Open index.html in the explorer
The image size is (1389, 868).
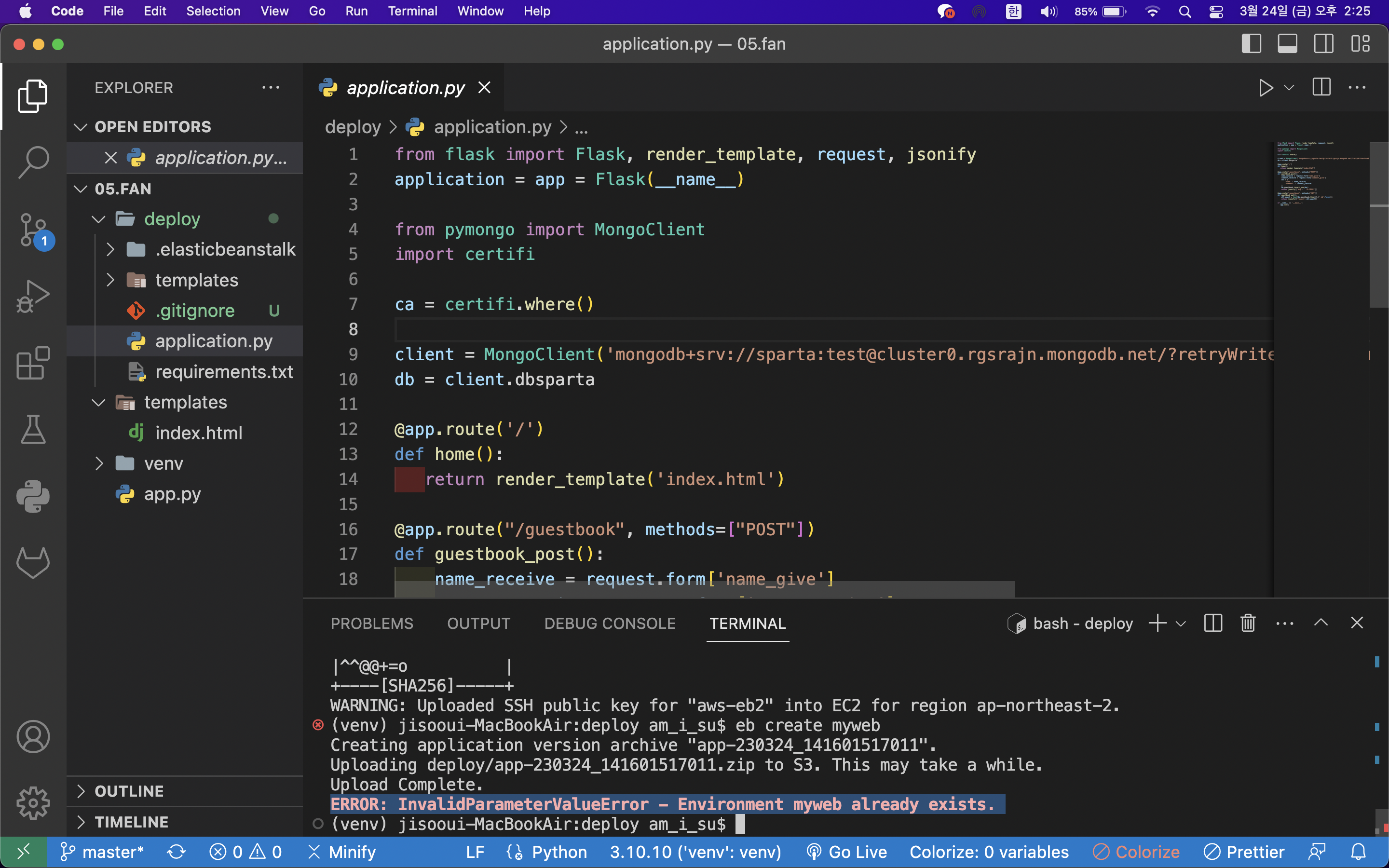199,433
